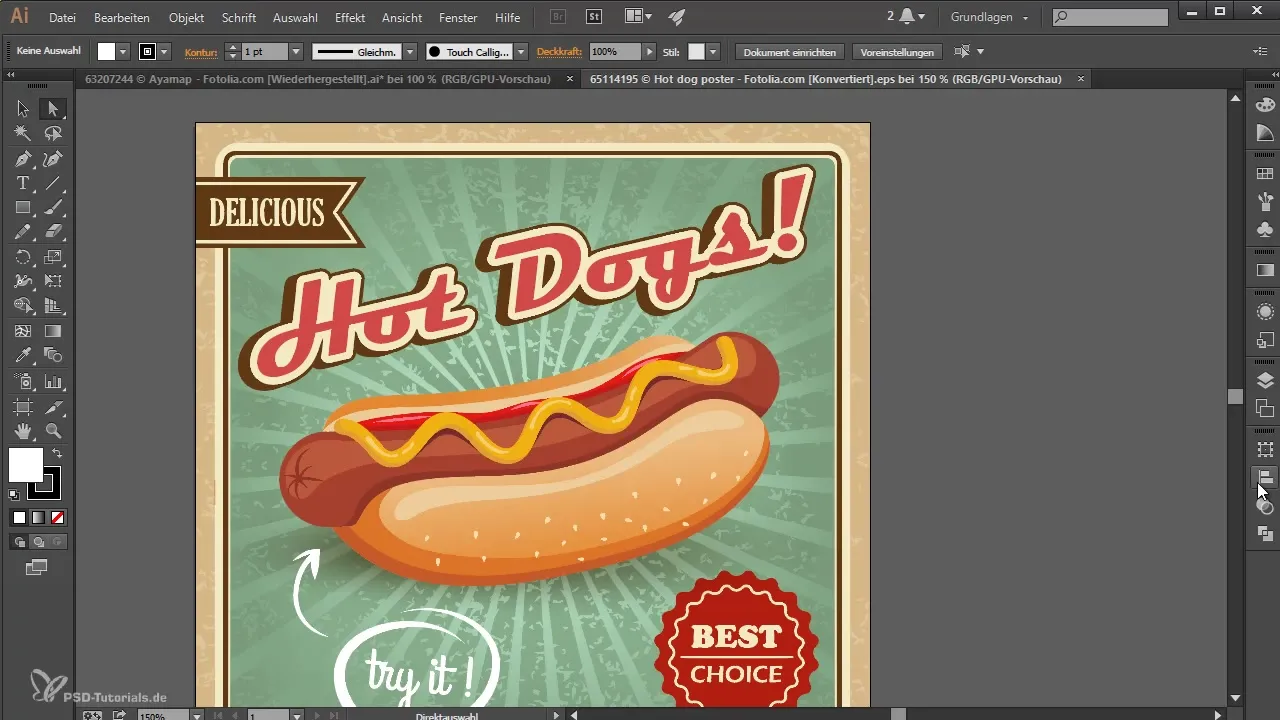Select the Type tool
The width and height of the screenshot is (1280, 720).
tap(23, 183)
